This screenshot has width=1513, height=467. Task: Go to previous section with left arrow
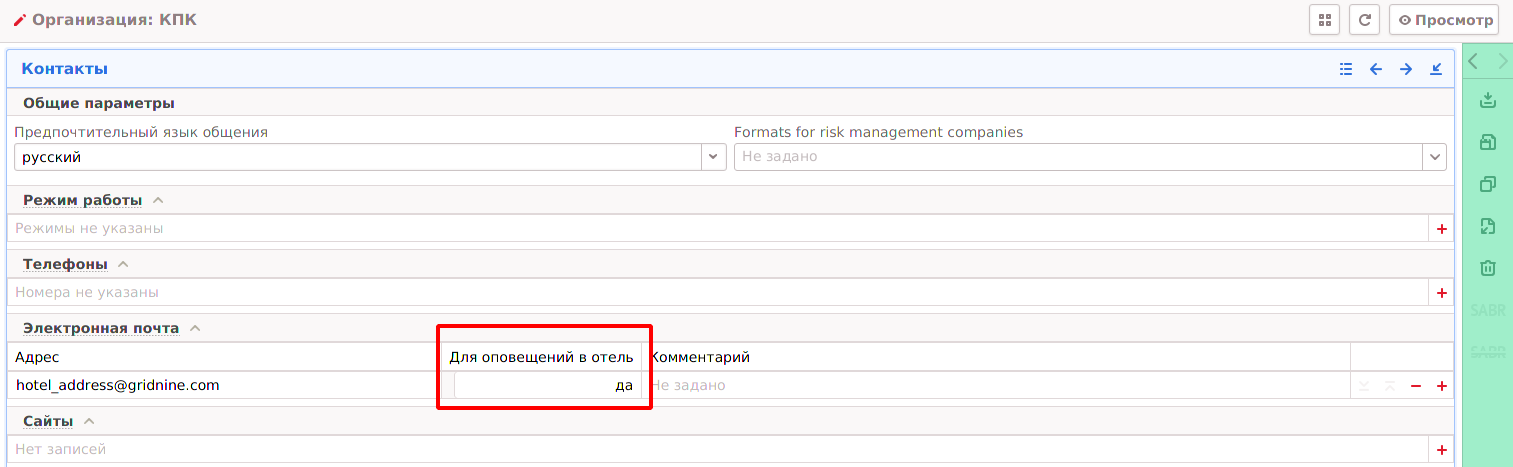1376,69
